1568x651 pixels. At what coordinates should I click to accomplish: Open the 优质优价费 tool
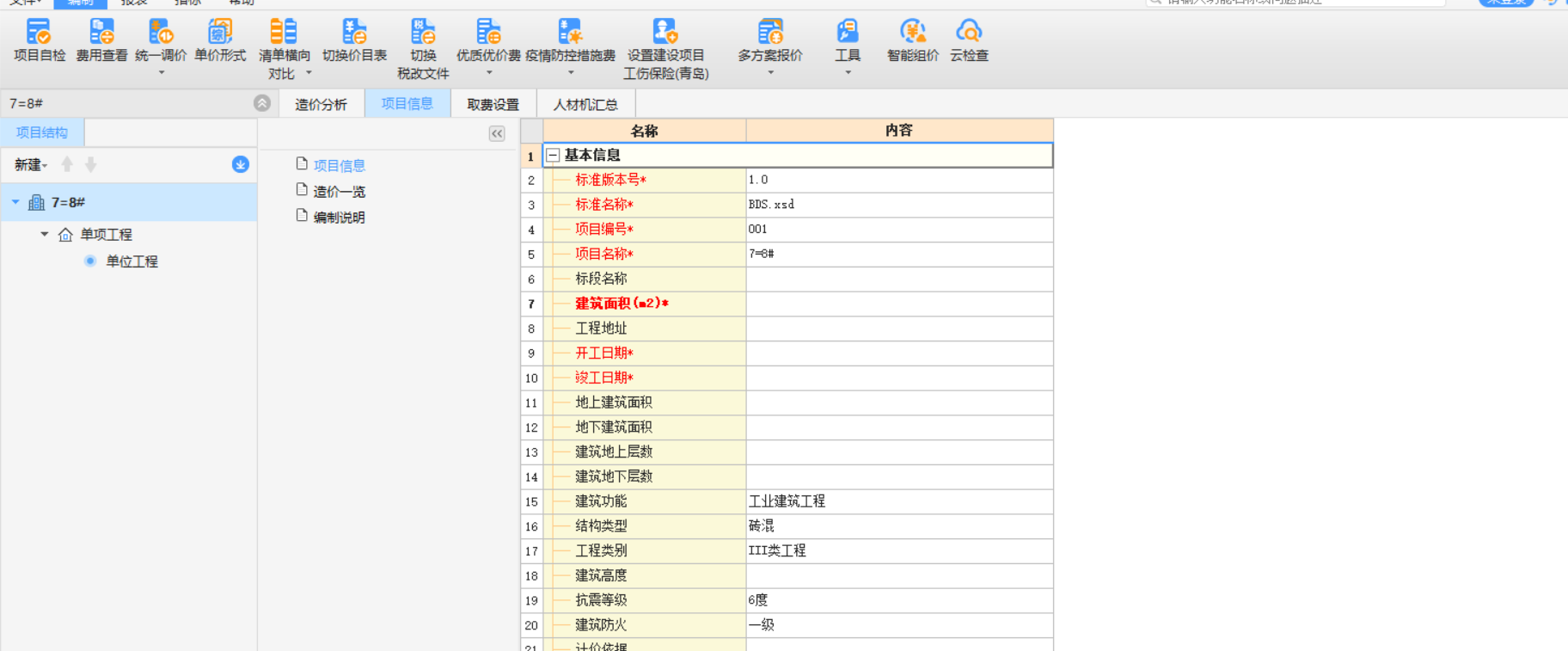click(488, 40)
